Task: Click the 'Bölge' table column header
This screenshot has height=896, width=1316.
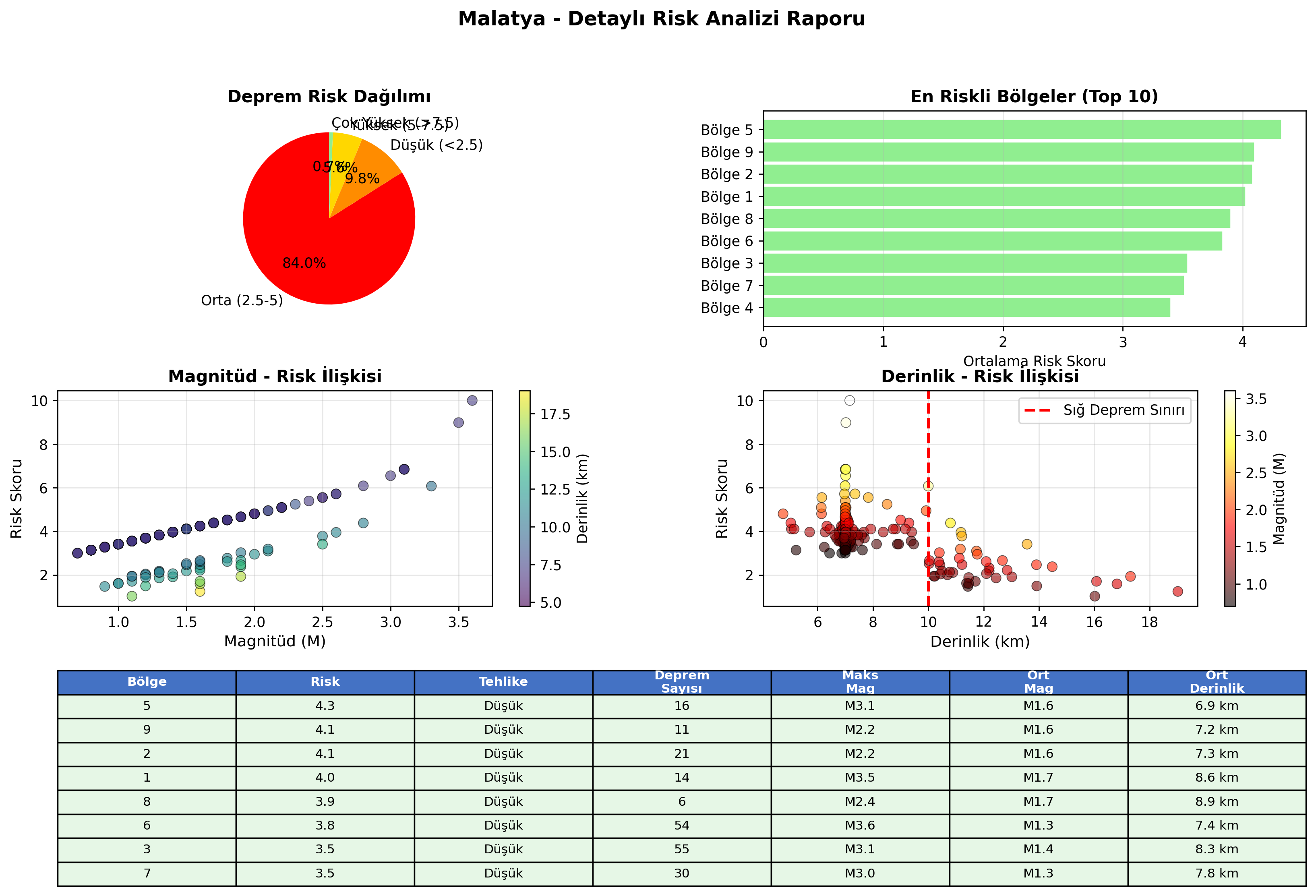Action: pyautogui.click(x=147, y=682)
